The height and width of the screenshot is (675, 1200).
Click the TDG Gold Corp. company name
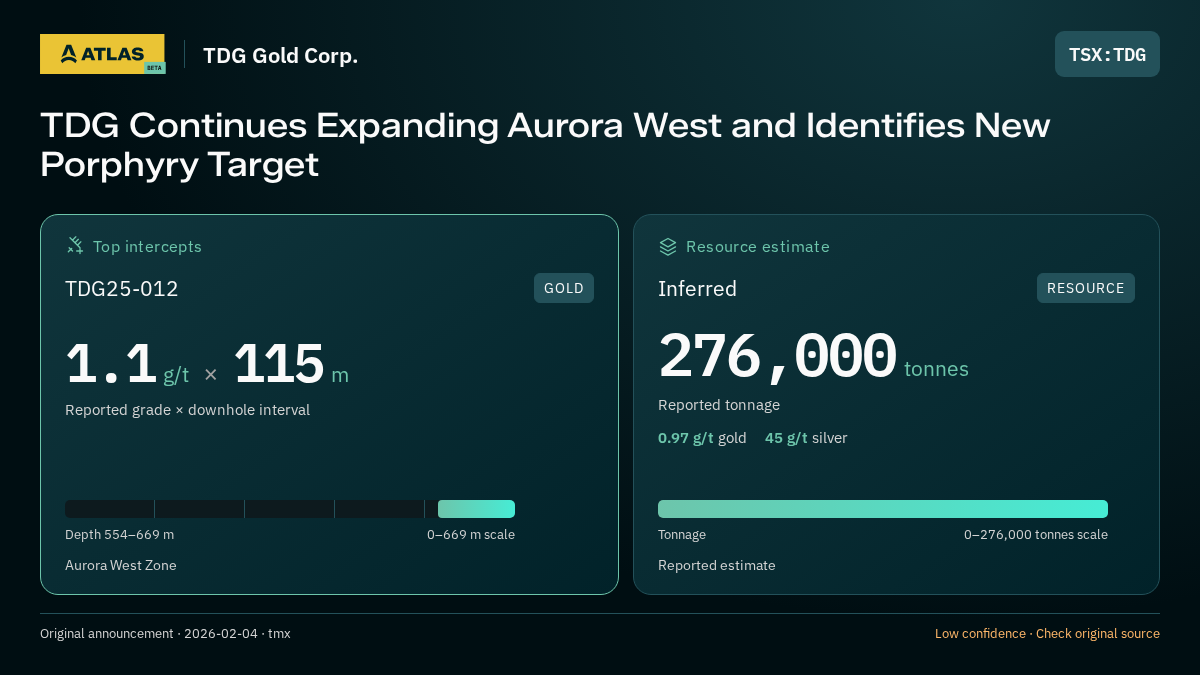280,56
